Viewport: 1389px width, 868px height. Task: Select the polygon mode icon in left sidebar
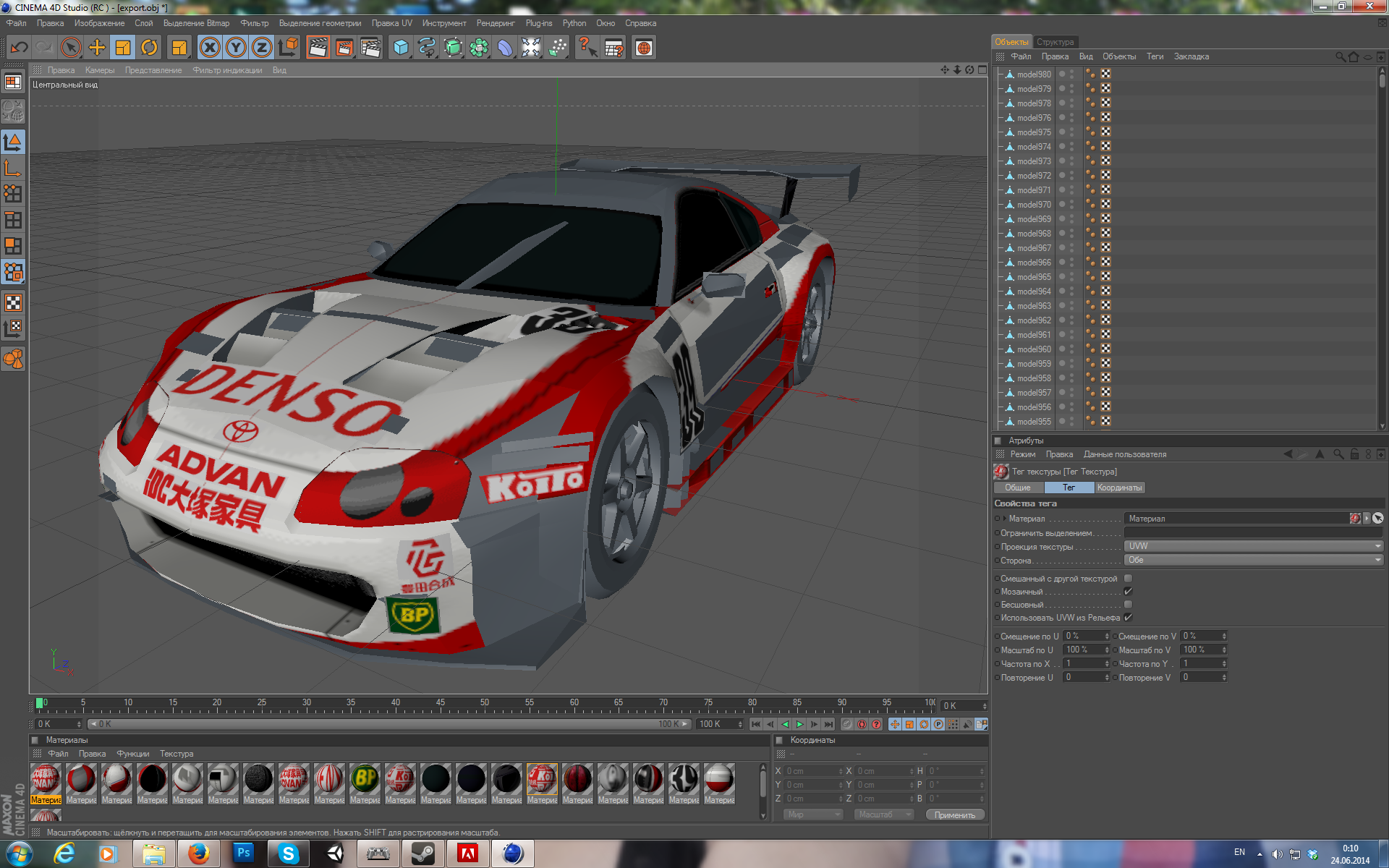pos(13,246)
